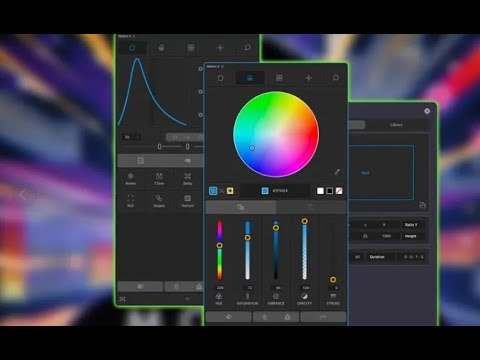This screenshot has width=480, height=360.
Task: Open the home tab in the front color window
Action: click(x=221, y=78)
